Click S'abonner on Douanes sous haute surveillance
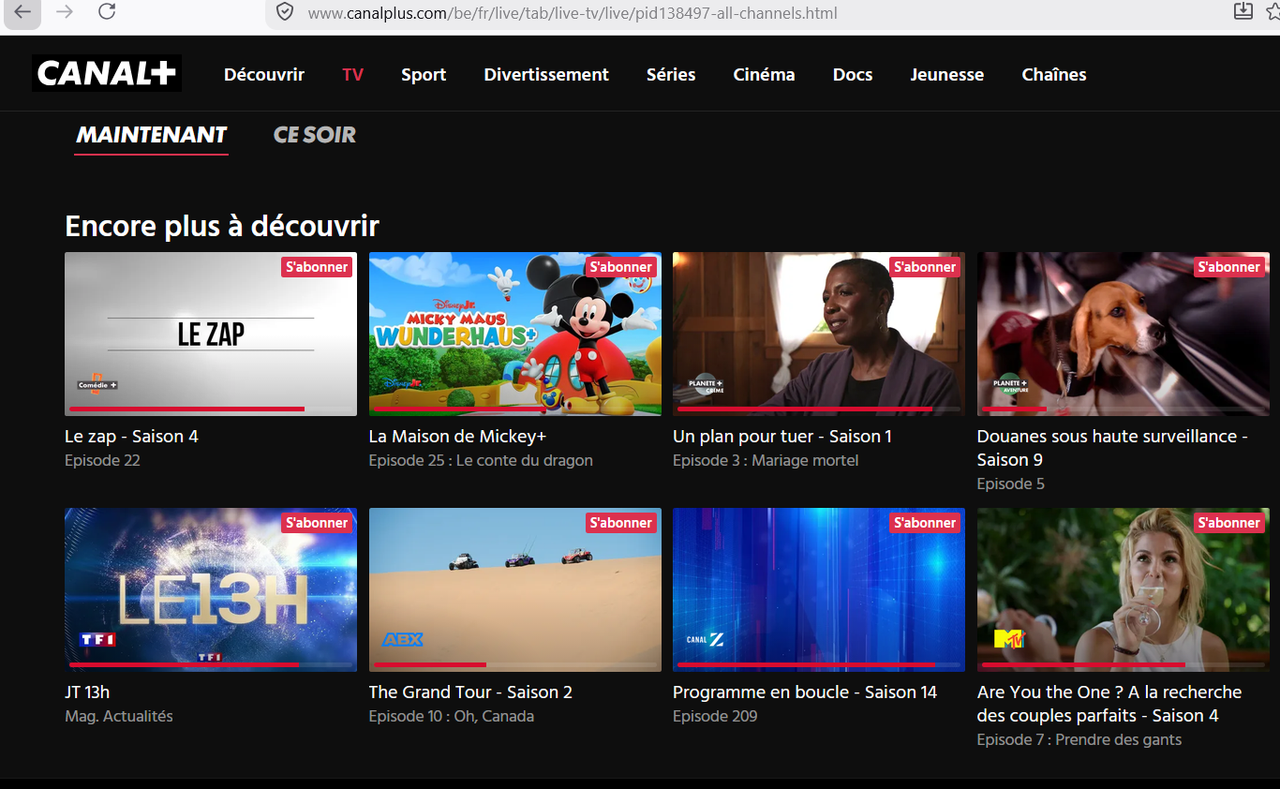 click(x=1229, y=267)
